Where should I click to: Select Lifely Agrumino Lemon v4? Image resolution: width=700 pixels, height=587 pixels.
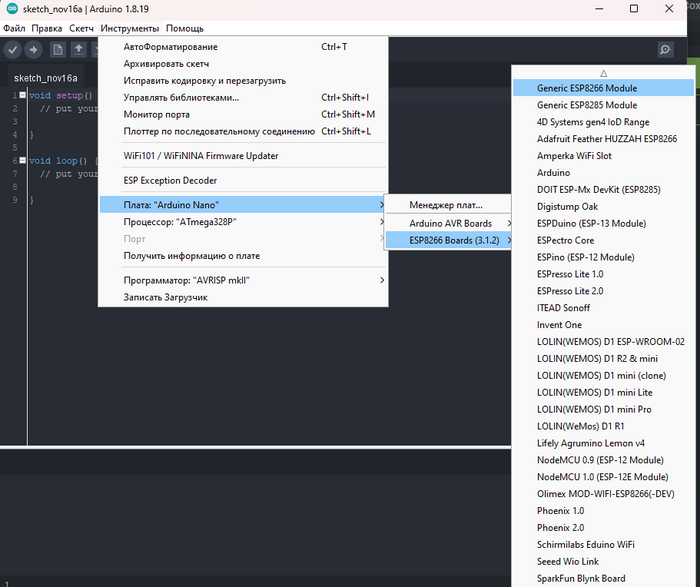[x=604, y=443]
